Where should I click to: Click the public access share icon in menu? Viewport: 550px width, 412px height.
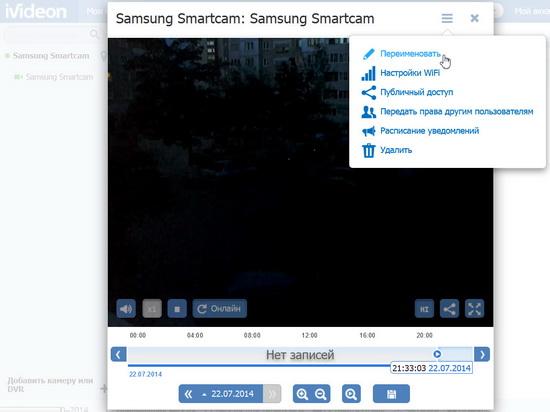tap(369, 93)
